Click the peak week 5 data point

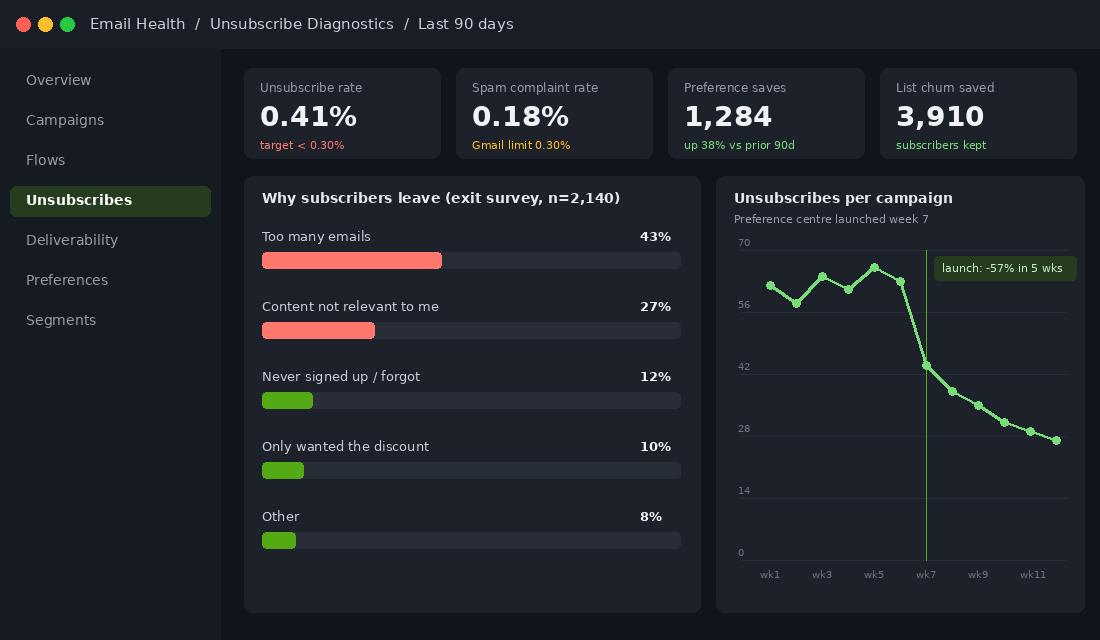[875, 268]
